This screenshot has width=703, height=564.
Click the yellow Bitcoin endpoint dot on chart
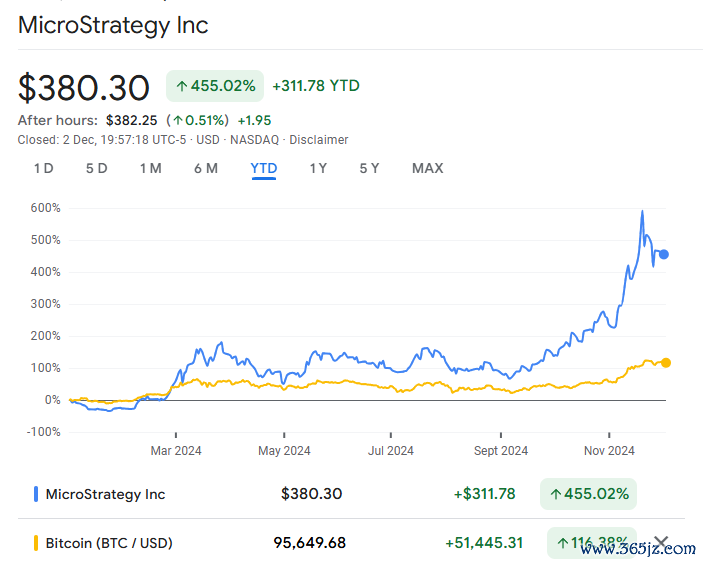point(666,363)
